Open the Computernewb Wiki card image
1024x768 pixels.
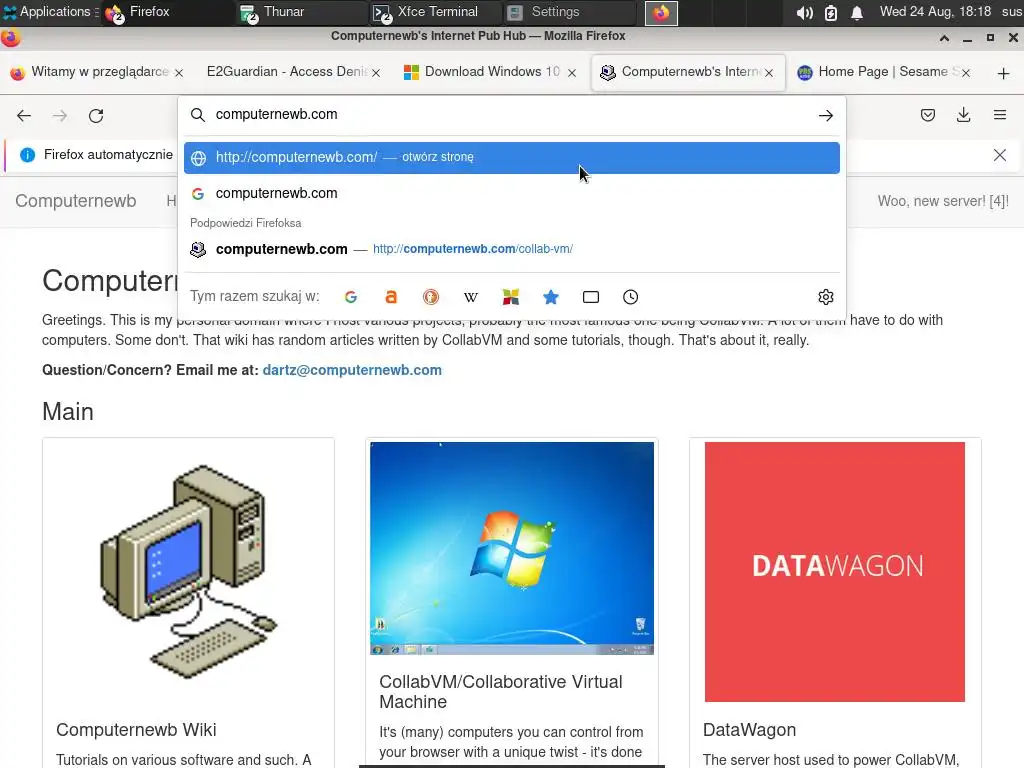coord(188,571)
